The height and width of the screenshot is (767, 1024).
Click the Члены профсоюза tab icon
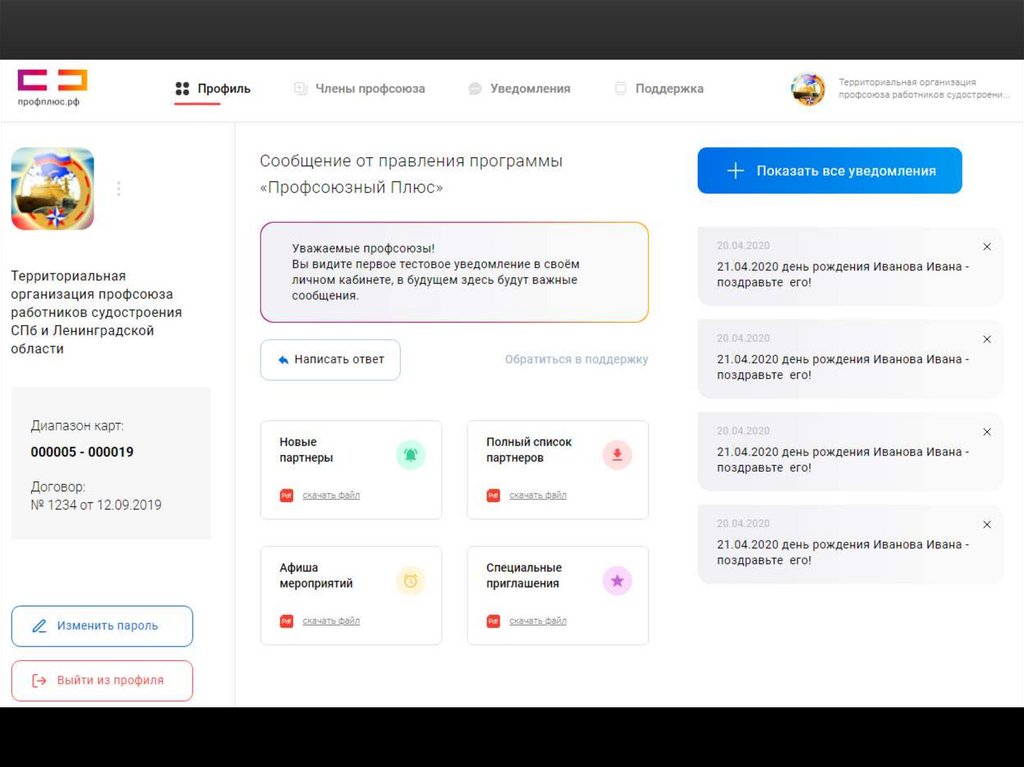300,88
